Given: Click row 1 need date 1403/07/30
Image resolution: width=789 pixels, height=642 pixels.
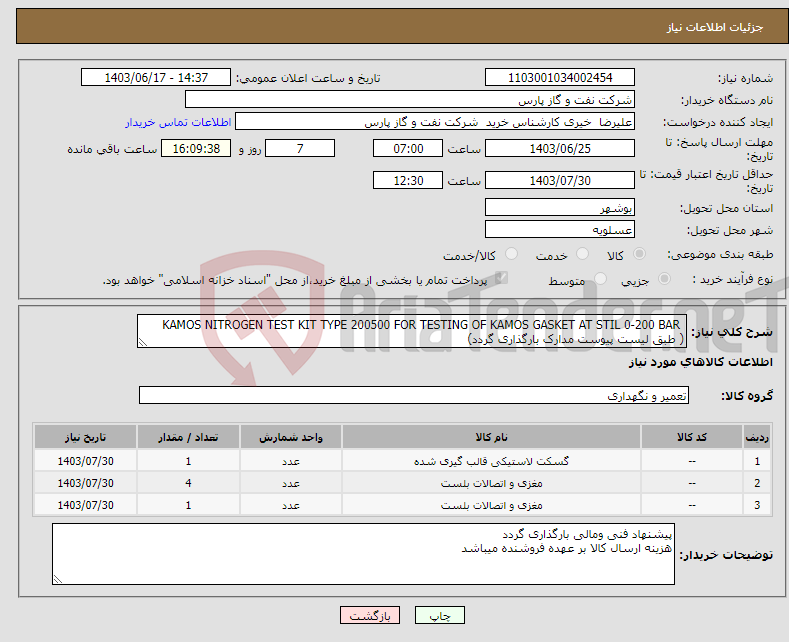Looking at the screenshot, I should point(85,461).
